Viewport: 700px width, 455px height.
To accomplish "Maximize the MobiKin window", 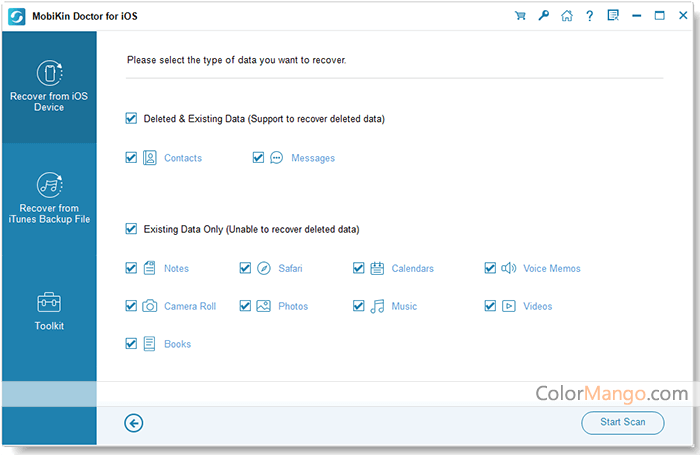I will click(x=659, y=16).
